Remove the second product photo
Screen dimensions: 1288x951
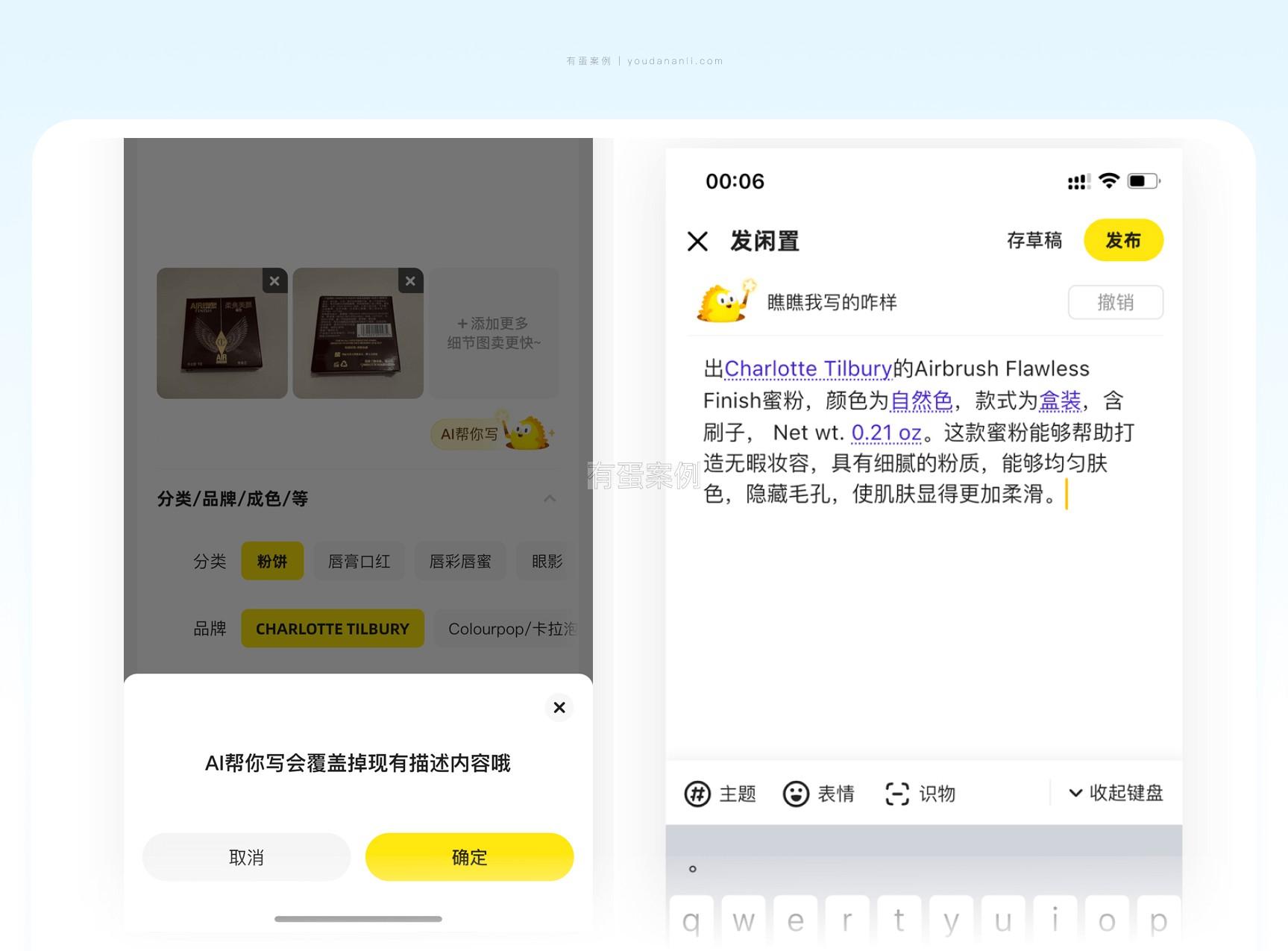click(x=410, y=281)
